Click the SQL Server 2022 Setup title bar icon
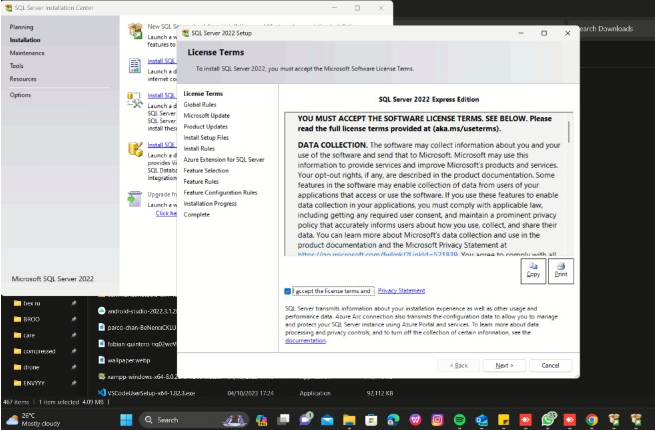Viewport: 655px width, 430px height. (185, 33)
